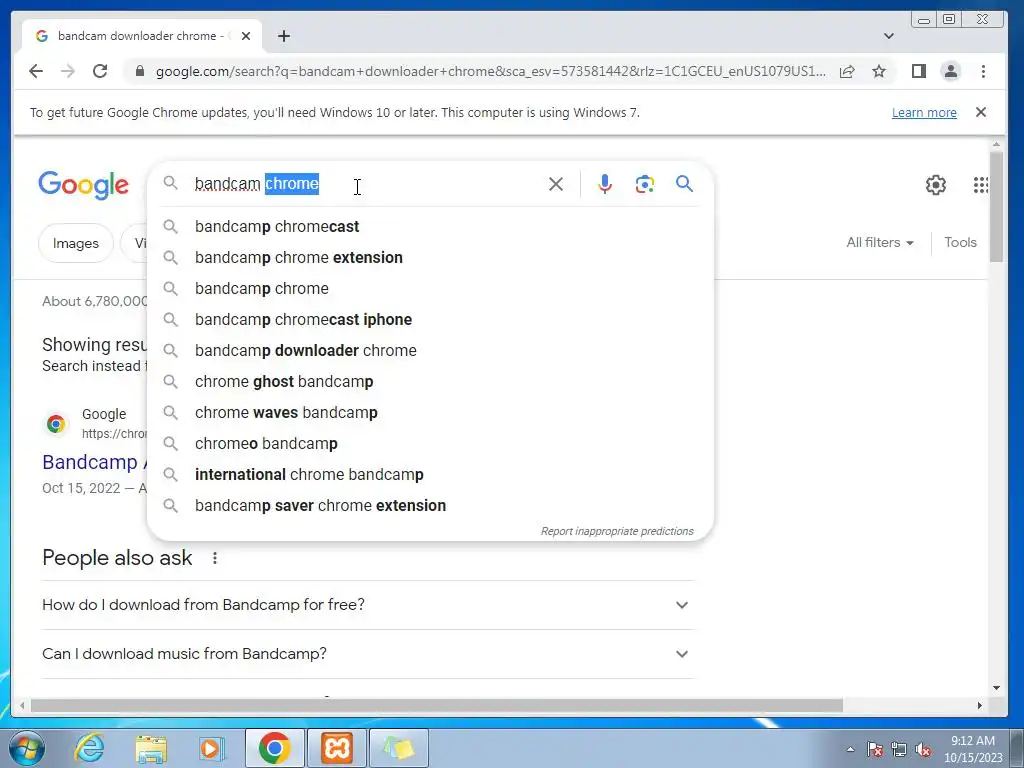View site information lock icon
The width and height of the screenshot is (1024, 768).
tap(139, 71)
